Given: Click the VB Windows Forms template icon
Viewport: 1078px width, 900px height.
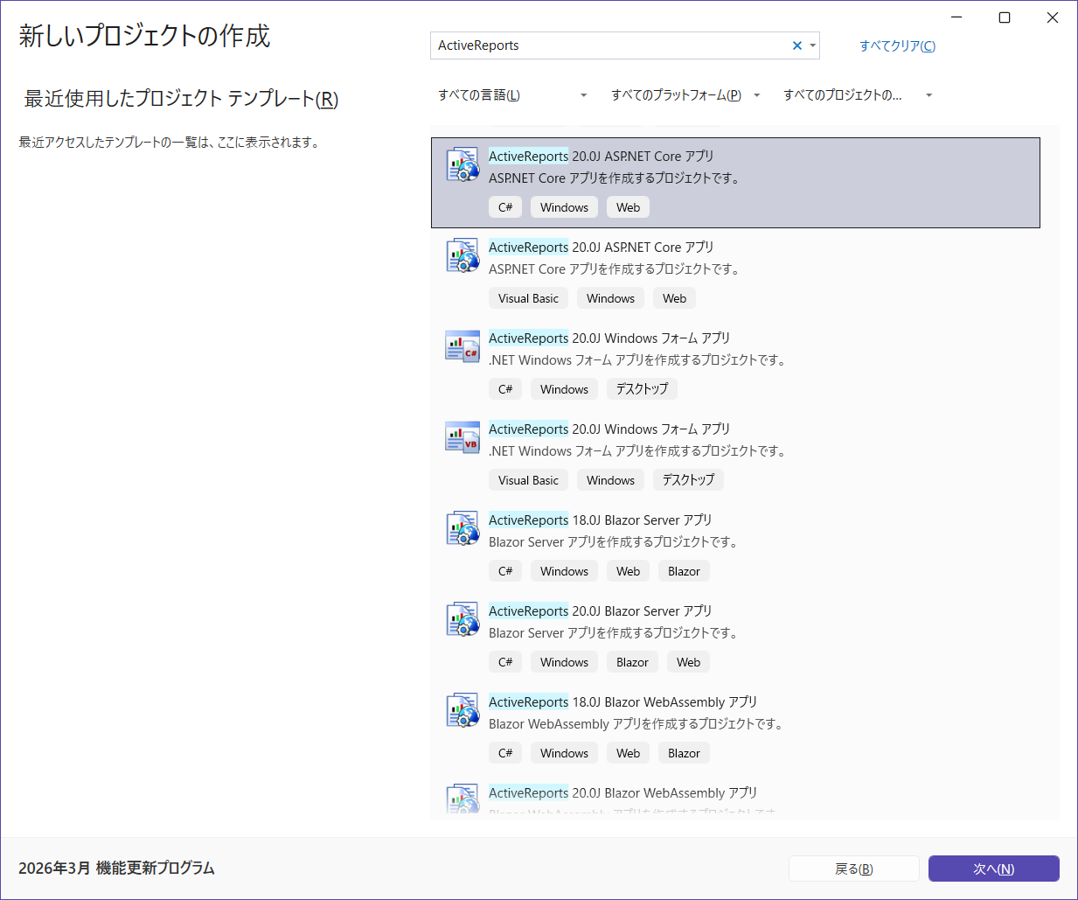Looking at the screenshot, I should tap(462, 437).
